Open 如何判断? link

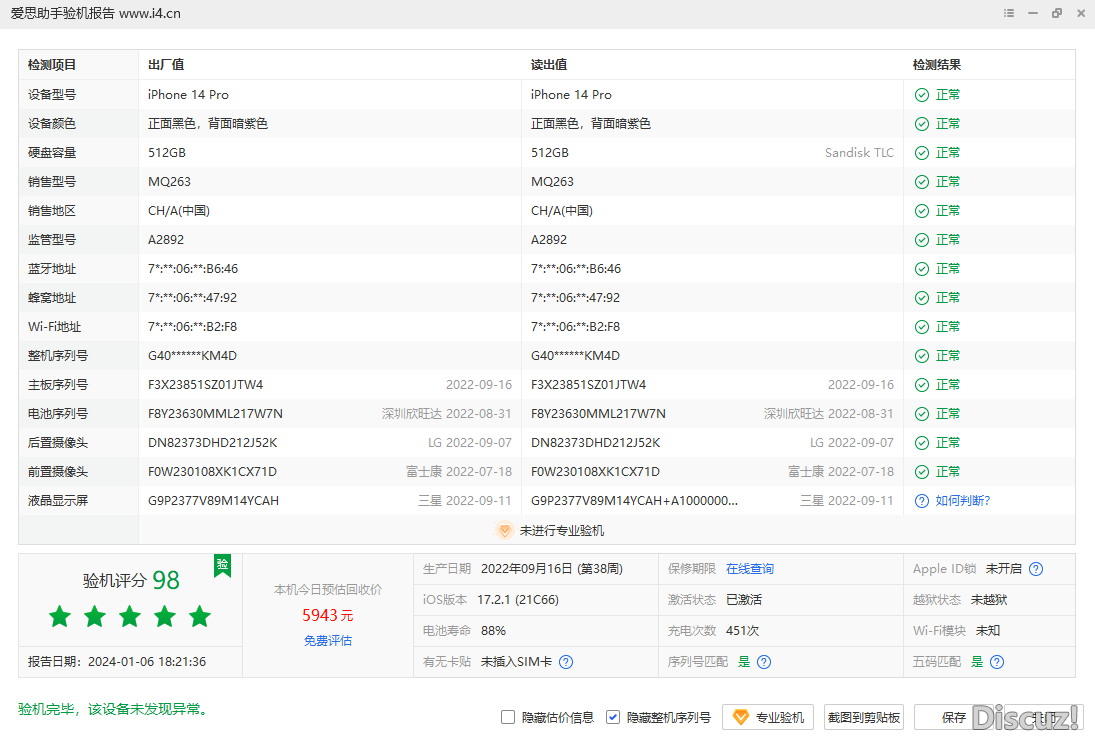click(x=962, y=500)
